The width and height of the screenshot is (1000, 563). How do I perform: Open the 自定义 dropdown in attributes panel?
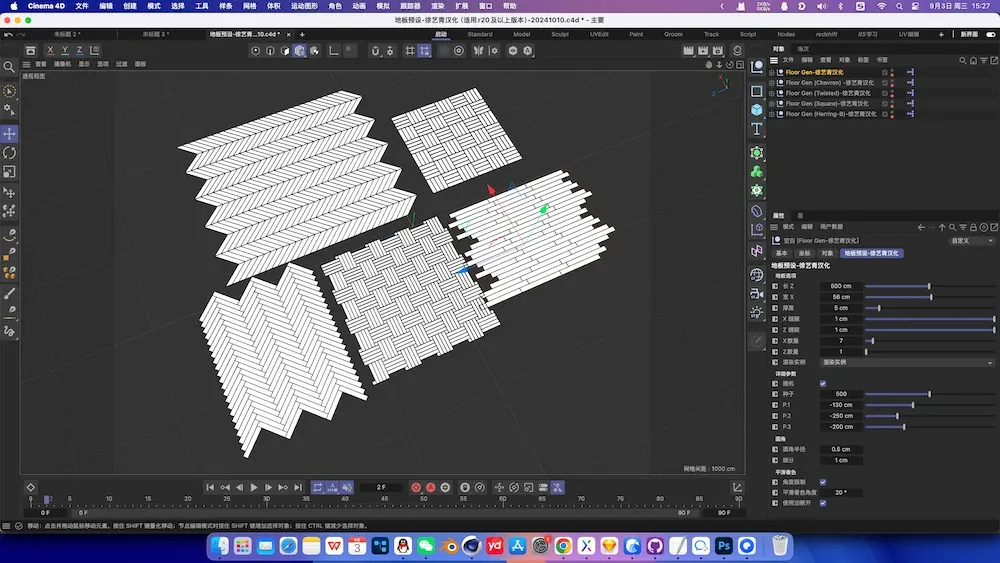point(971,241)
